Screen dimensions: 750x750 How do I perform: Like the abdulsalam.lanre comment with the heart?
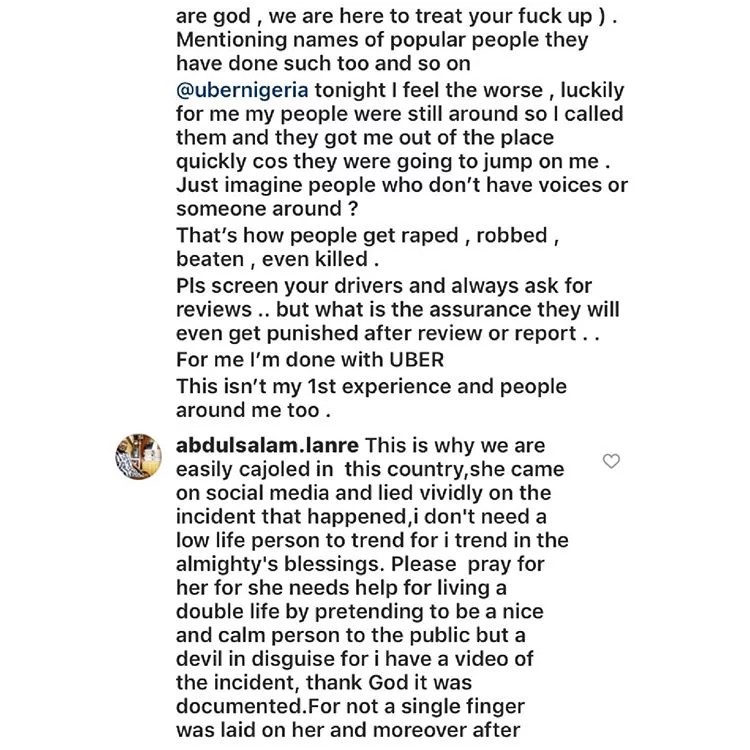(611, 461)
